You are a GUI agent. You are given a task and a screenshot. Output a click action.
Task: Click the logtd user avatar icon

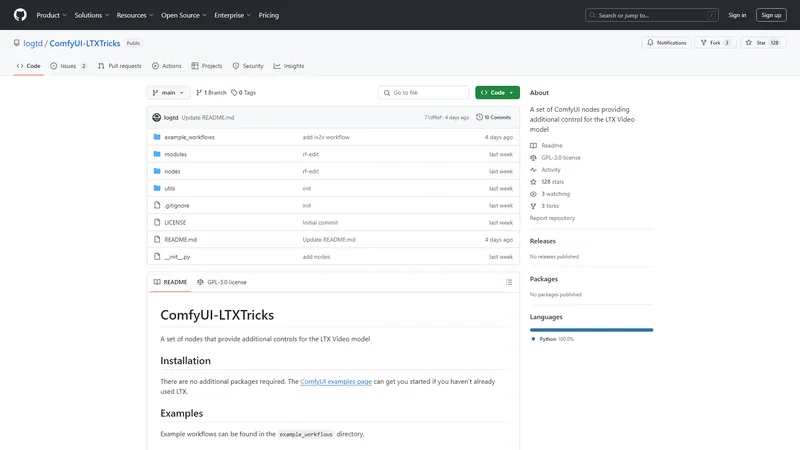157,117
